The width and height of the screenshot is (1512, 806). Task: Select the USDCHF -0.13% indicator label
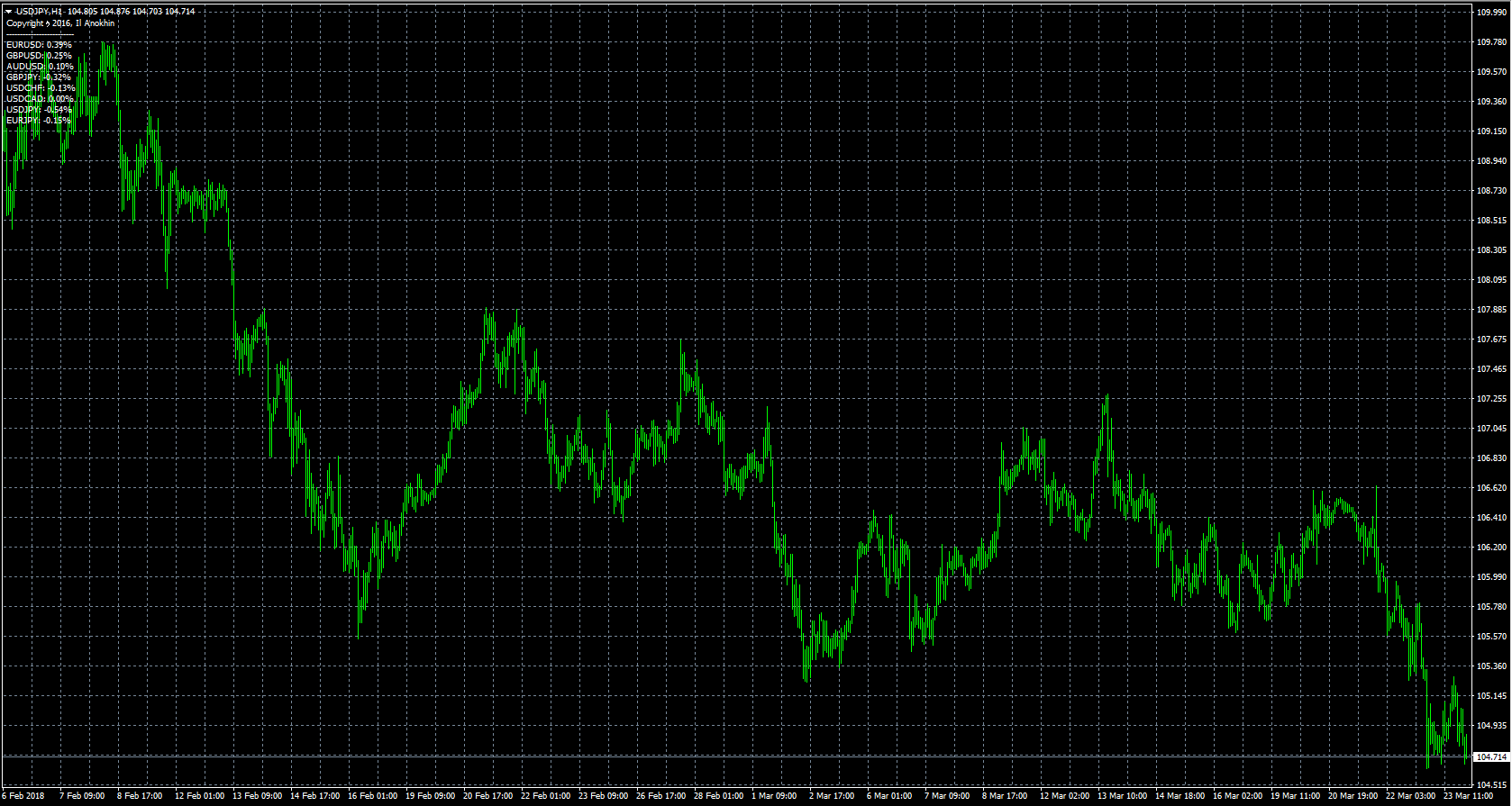(x=41, y=88)
